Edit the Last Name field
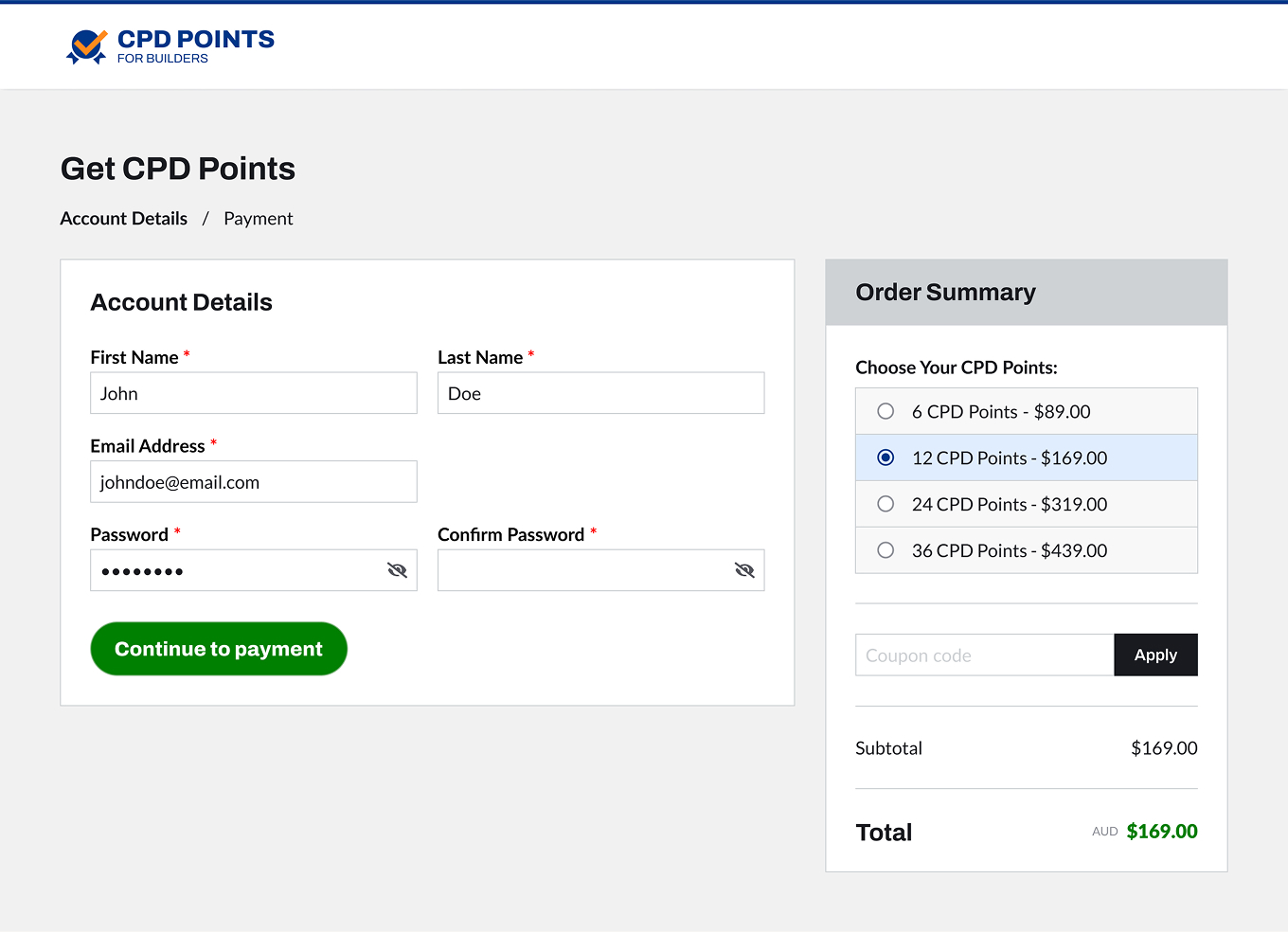The image size is (1288, 933). (x=600, y=393)
